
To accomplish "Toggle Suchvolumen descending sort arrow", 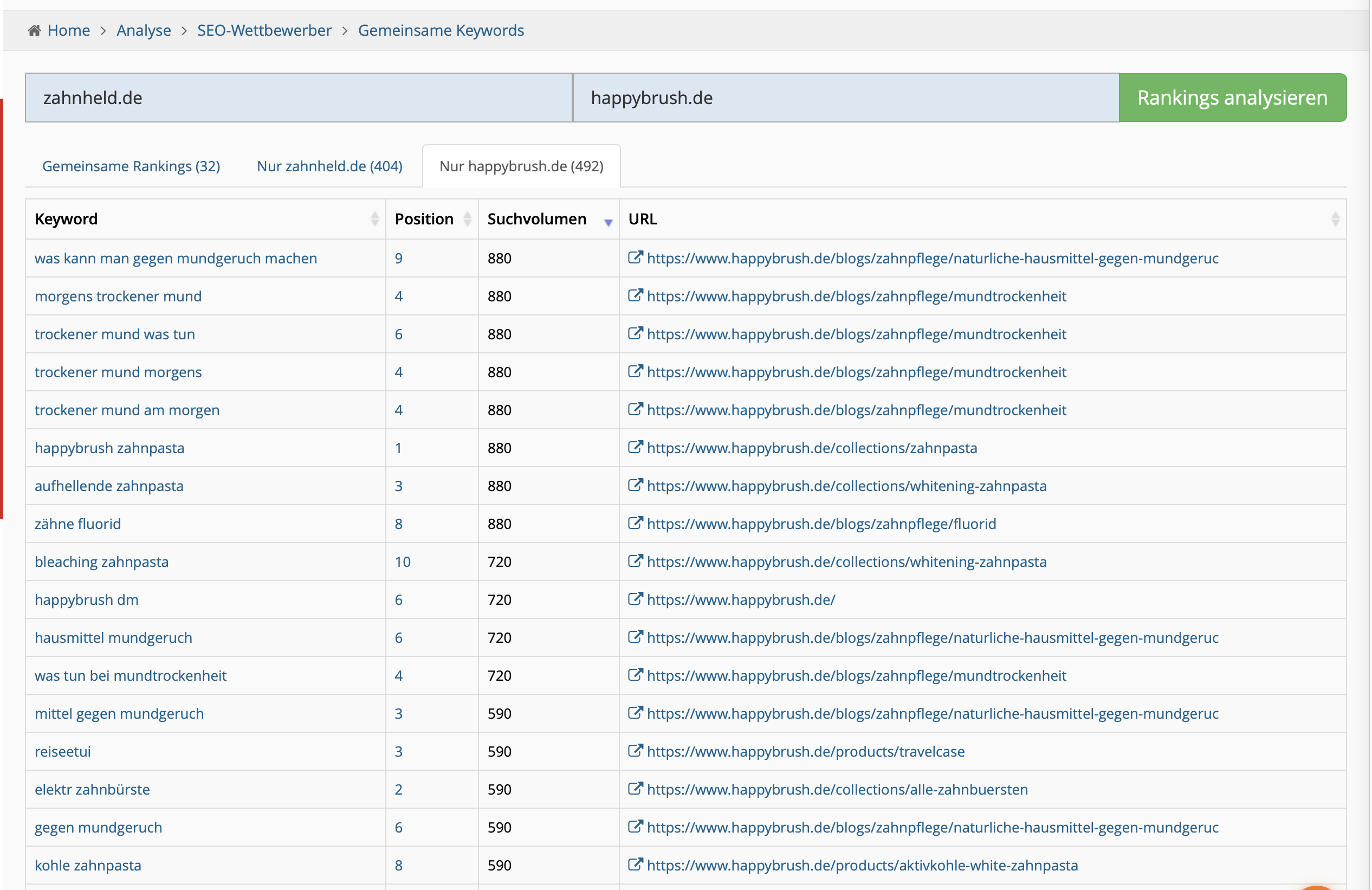I will 608,222.
